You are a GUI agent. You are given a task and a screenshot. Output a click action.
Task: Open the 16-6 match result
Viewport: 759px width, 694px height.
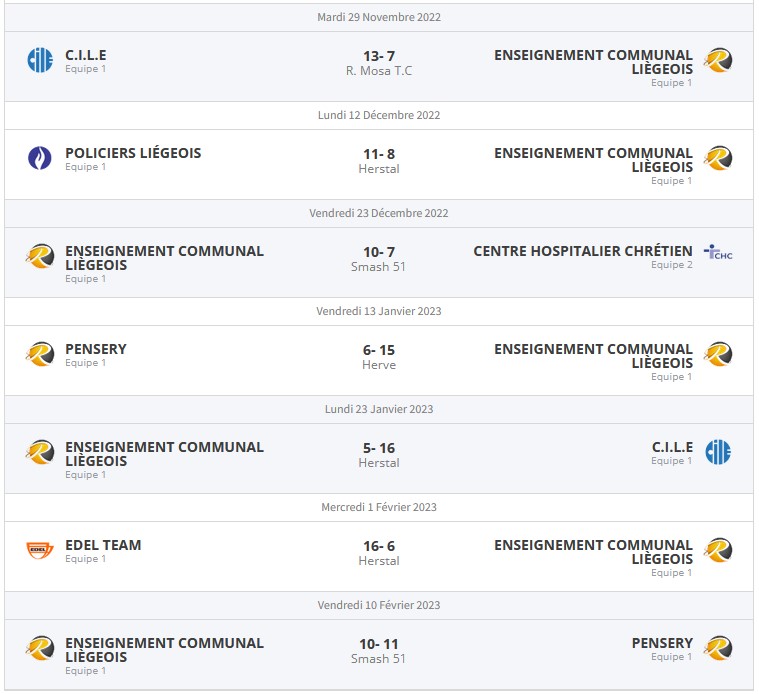379,546
